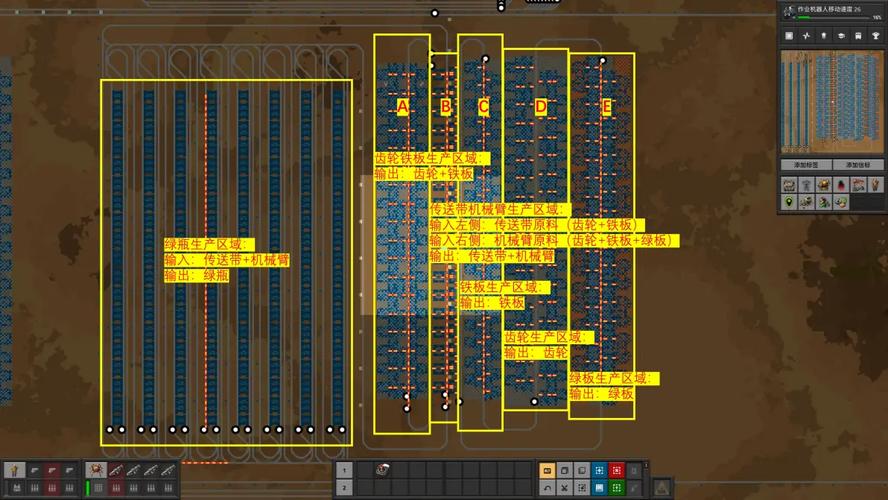Click the undo arrow shortcut
888x500 pixels.
coord(547,488)
